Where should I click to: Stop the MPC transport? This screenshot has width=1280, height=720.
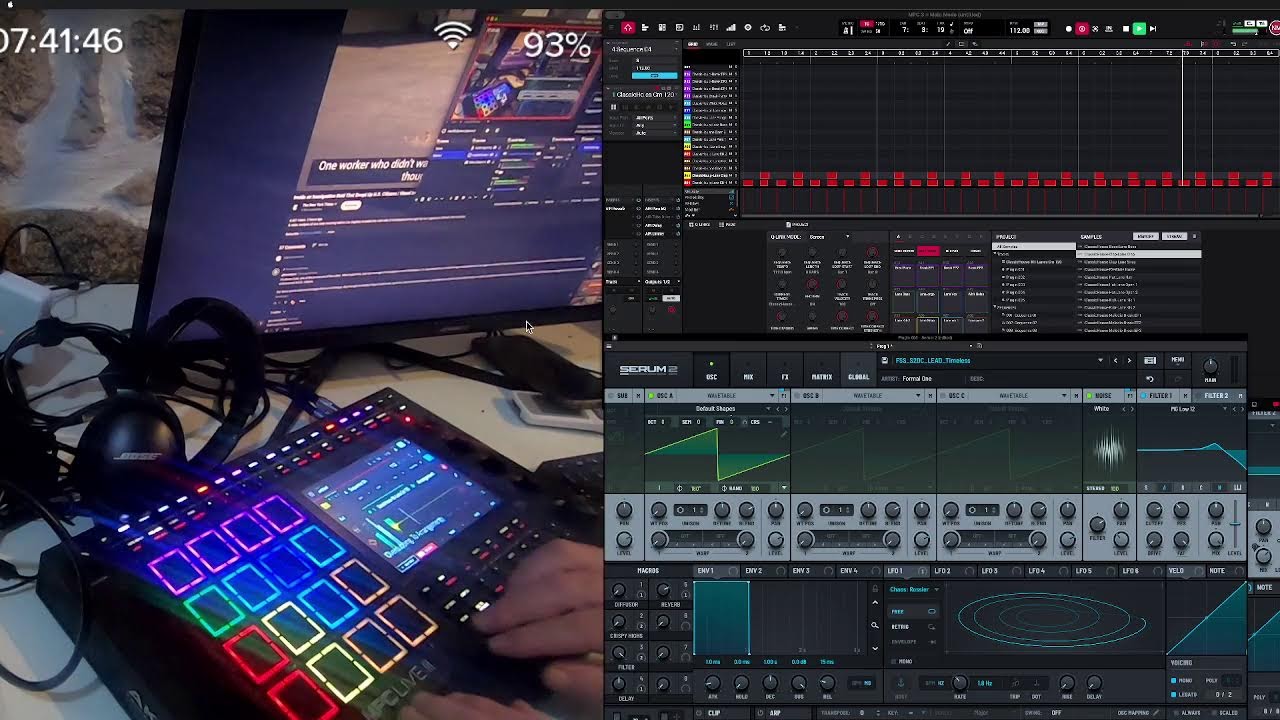coord(1125,29)
